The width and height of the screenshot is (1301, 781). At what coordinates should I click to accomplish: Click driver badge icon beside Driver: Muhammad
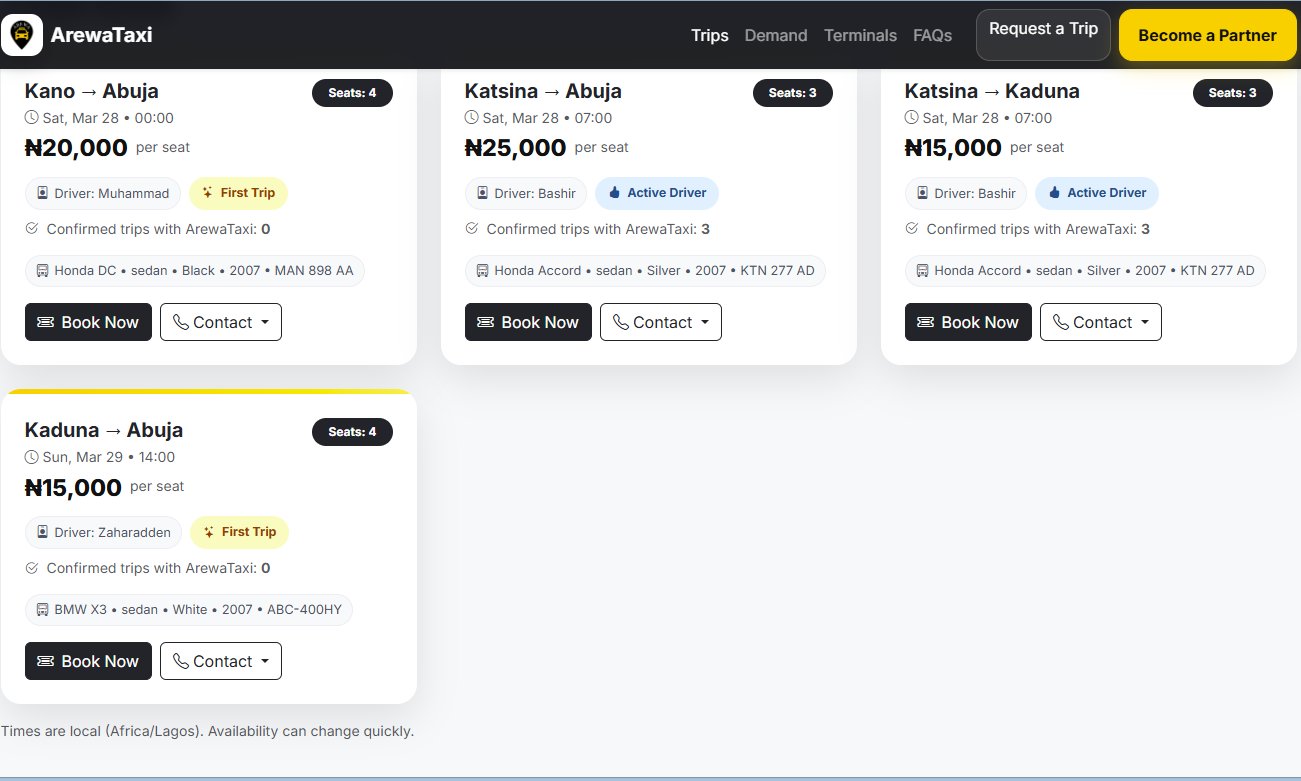click(43, 193)
